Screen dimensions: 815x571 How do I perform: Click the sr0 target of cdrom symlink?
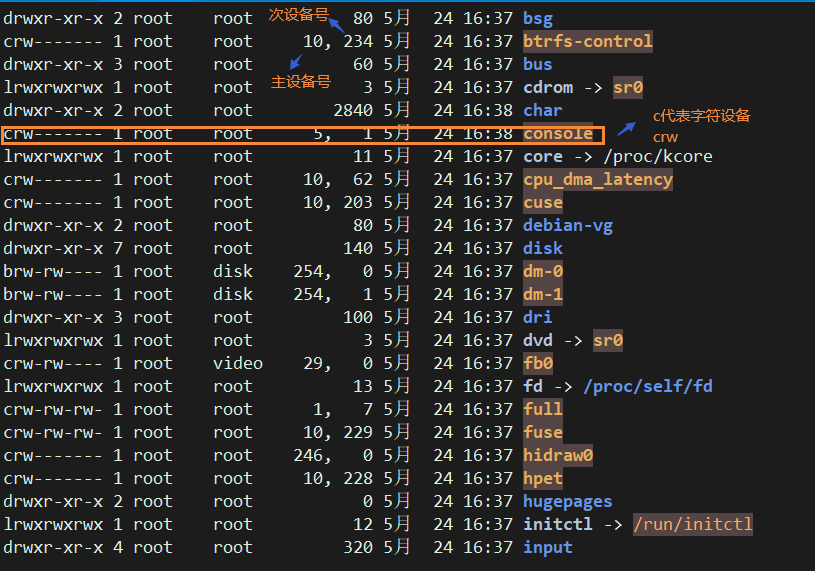(x=628, y=87)
